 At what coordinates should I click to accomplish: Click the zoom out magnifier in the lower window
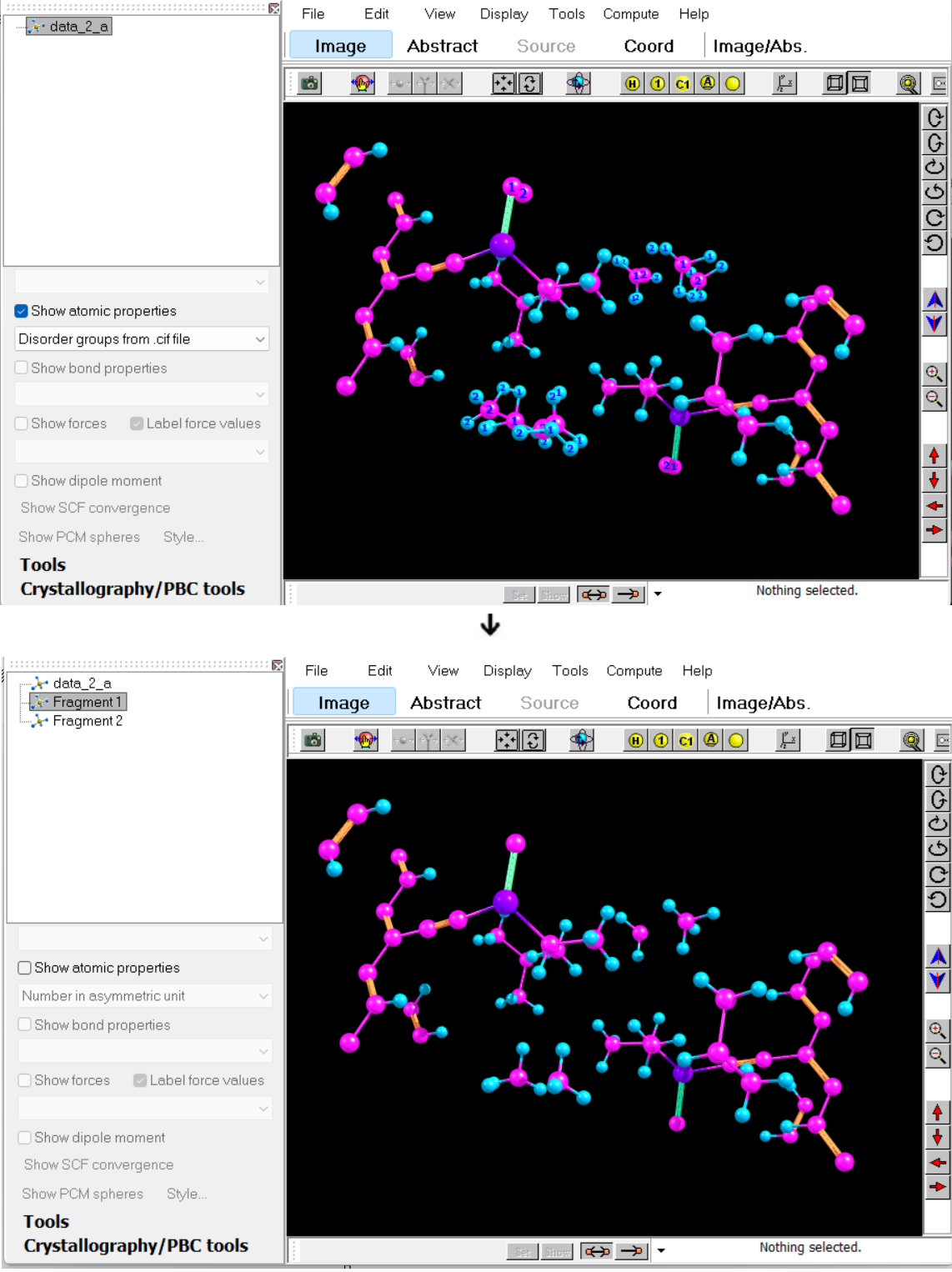pyautogui.click(x=938, y=1056)
